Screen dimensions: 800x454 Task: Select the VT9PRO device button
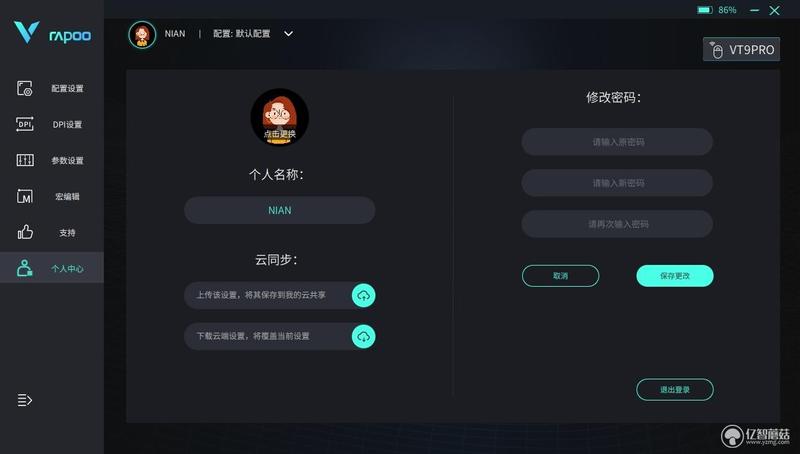pos(741,49)
